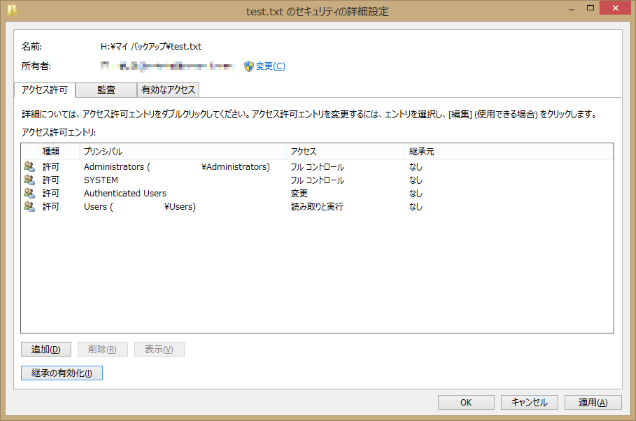Image resolution: width=636 pixels, height=421 pixels.
Task: Confirm the dialog with OK
Action: 466,402
